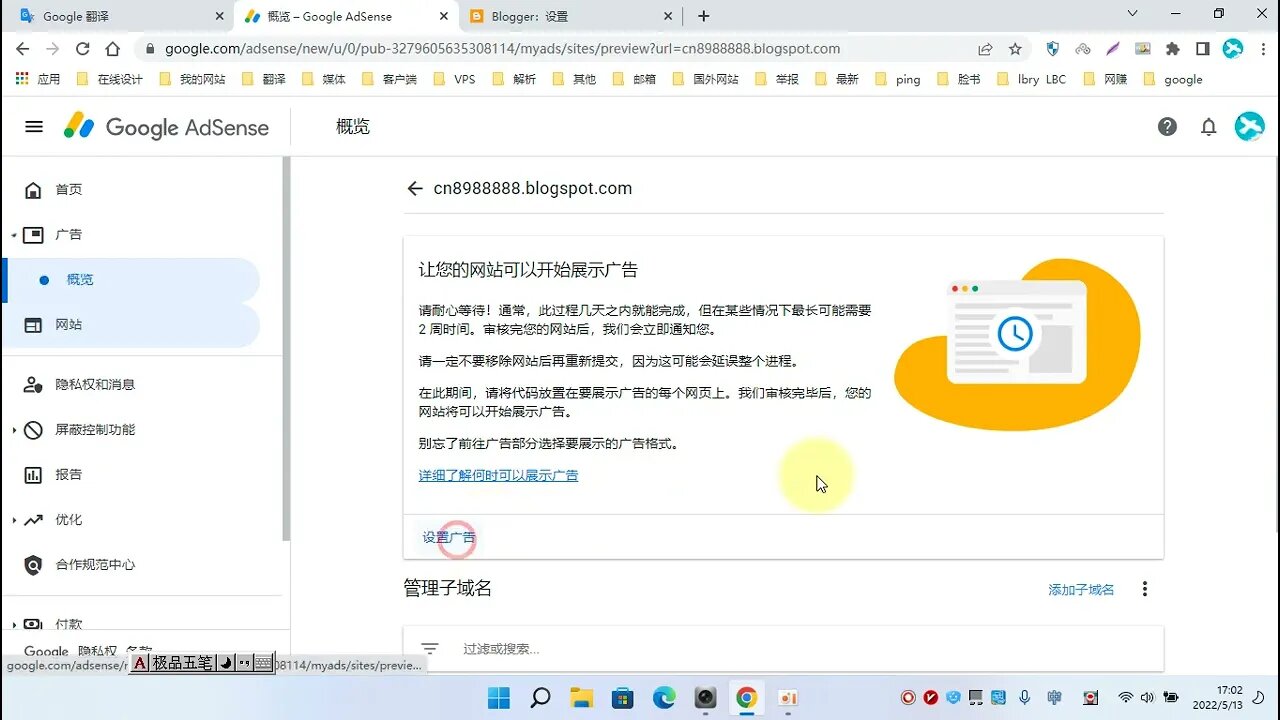The image size is (1280, 720).
Task: Toggle the Chrome side panel icon
Action: click(x=1202, y=48)
